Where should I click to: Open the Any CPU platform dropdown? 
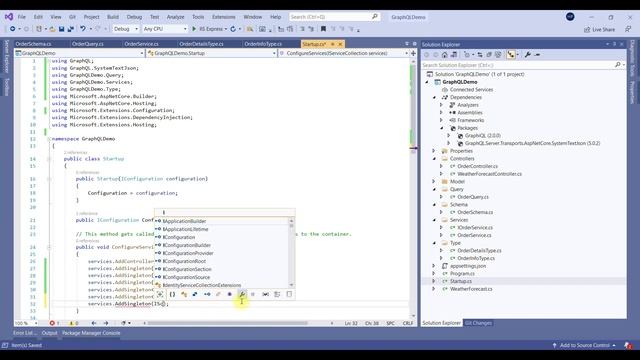tap(165, 29)
